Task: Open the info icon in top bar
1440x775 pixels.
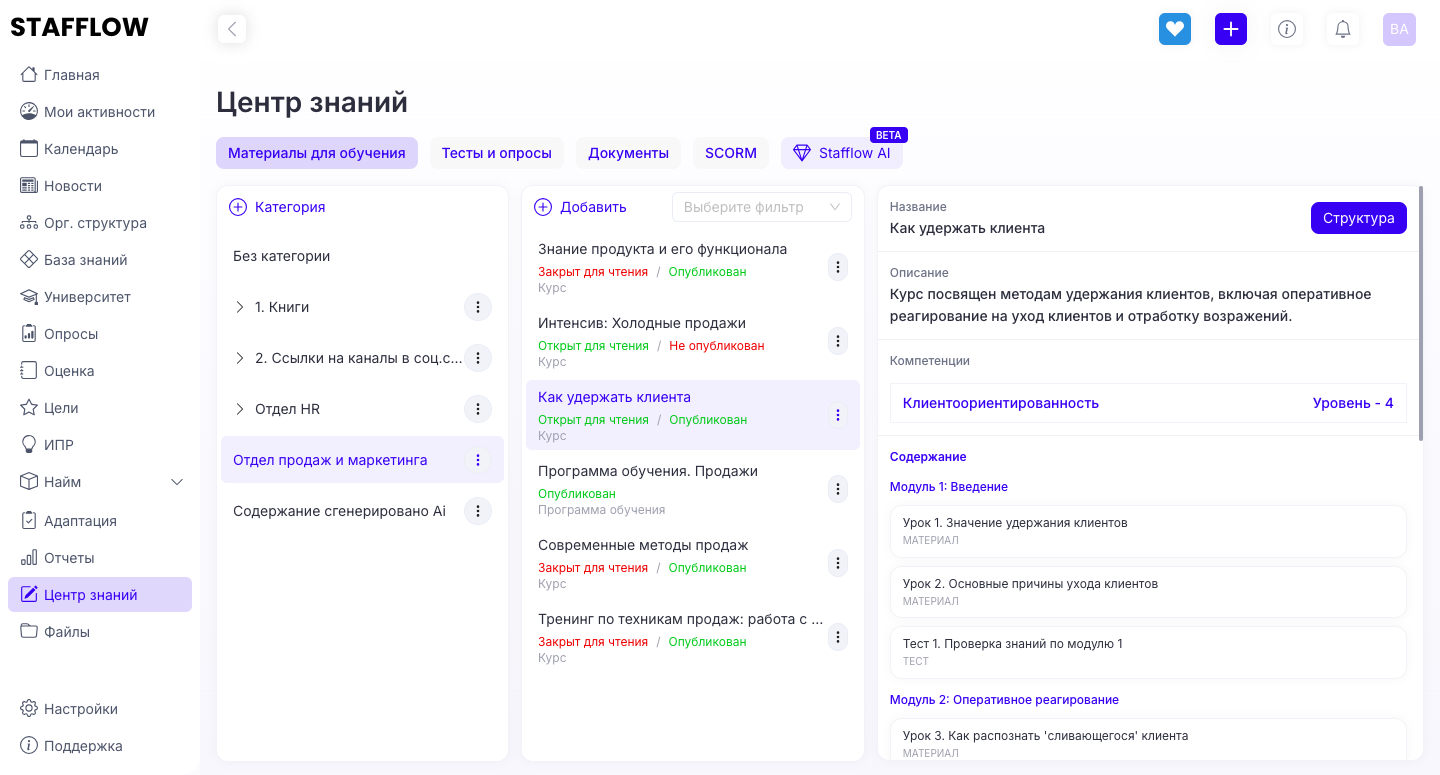Action: click(1287, 29)
